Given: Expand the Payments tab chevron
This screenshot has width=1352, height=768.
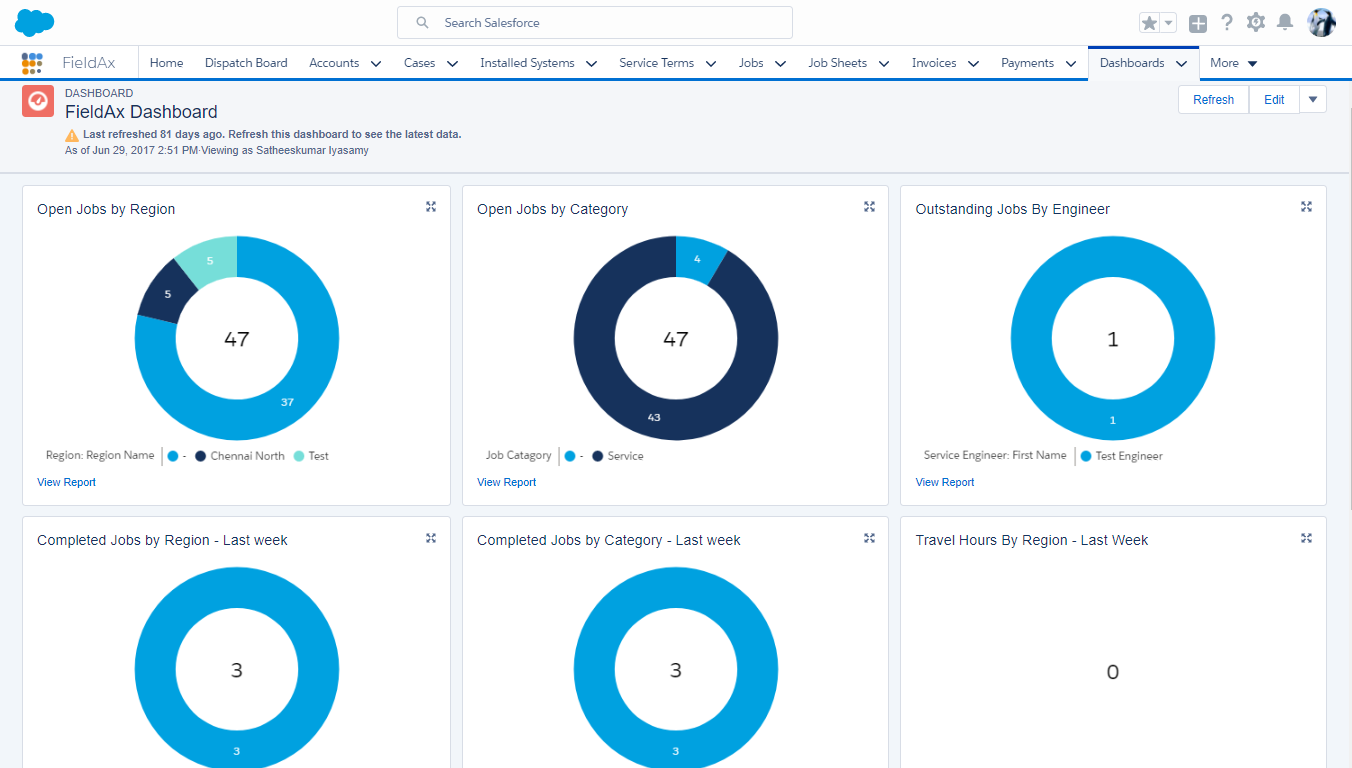Looking at the screenshot, I should click(x=1072, y=64).
